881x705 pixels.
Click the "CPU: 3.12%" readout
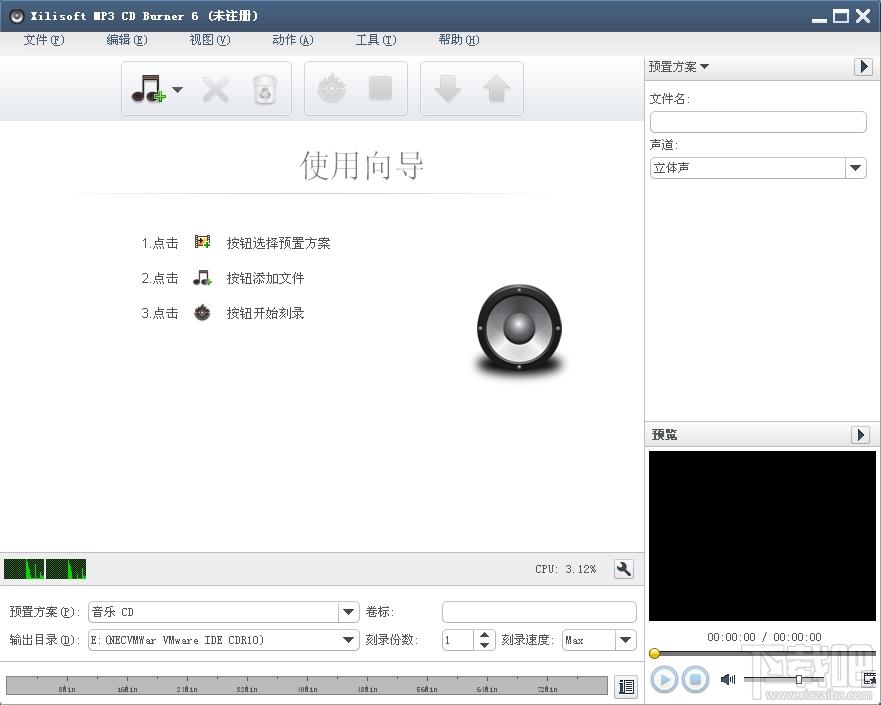566,569
